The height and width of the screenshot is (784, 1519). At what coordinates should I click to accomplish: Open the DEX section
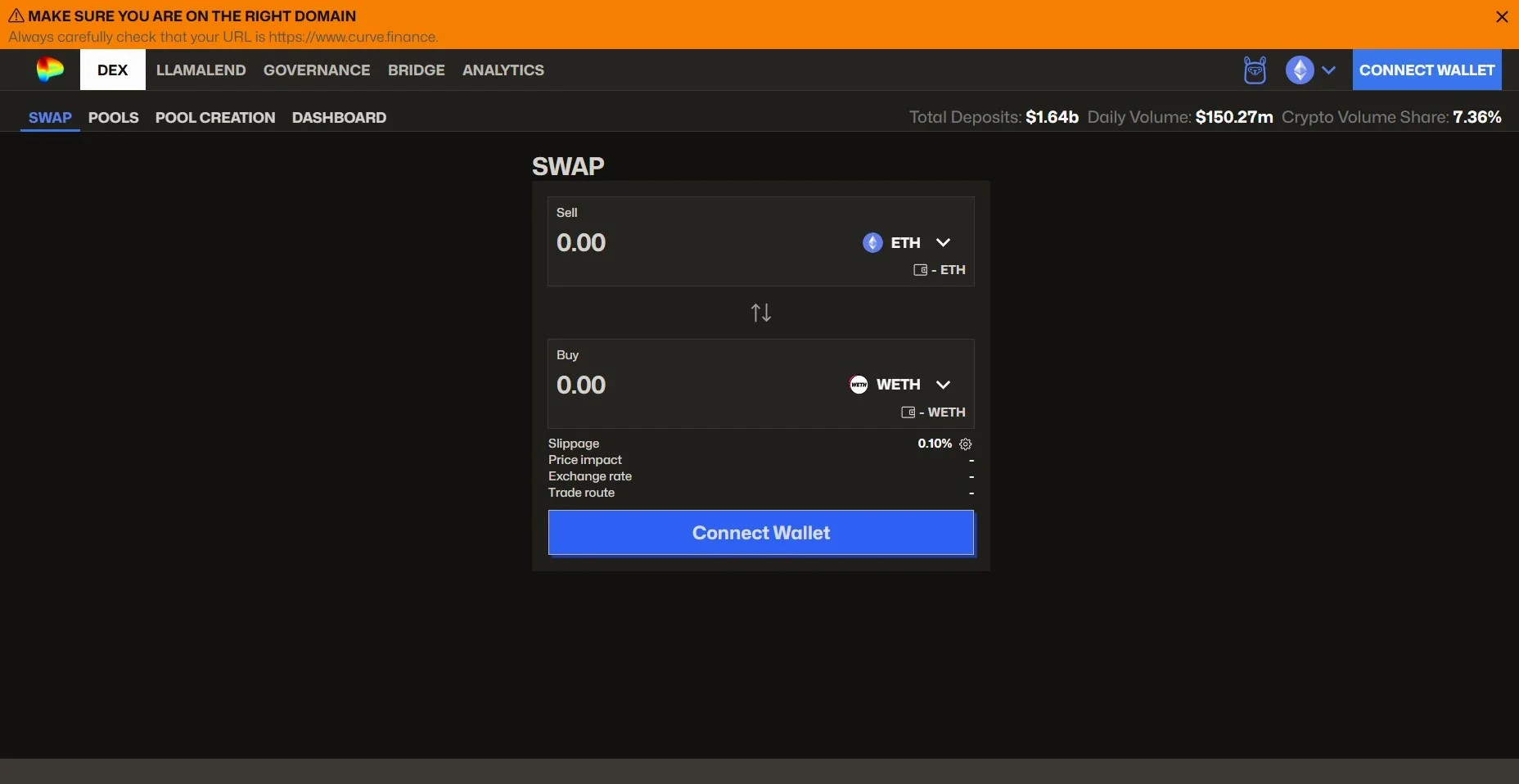click(113, 70)
